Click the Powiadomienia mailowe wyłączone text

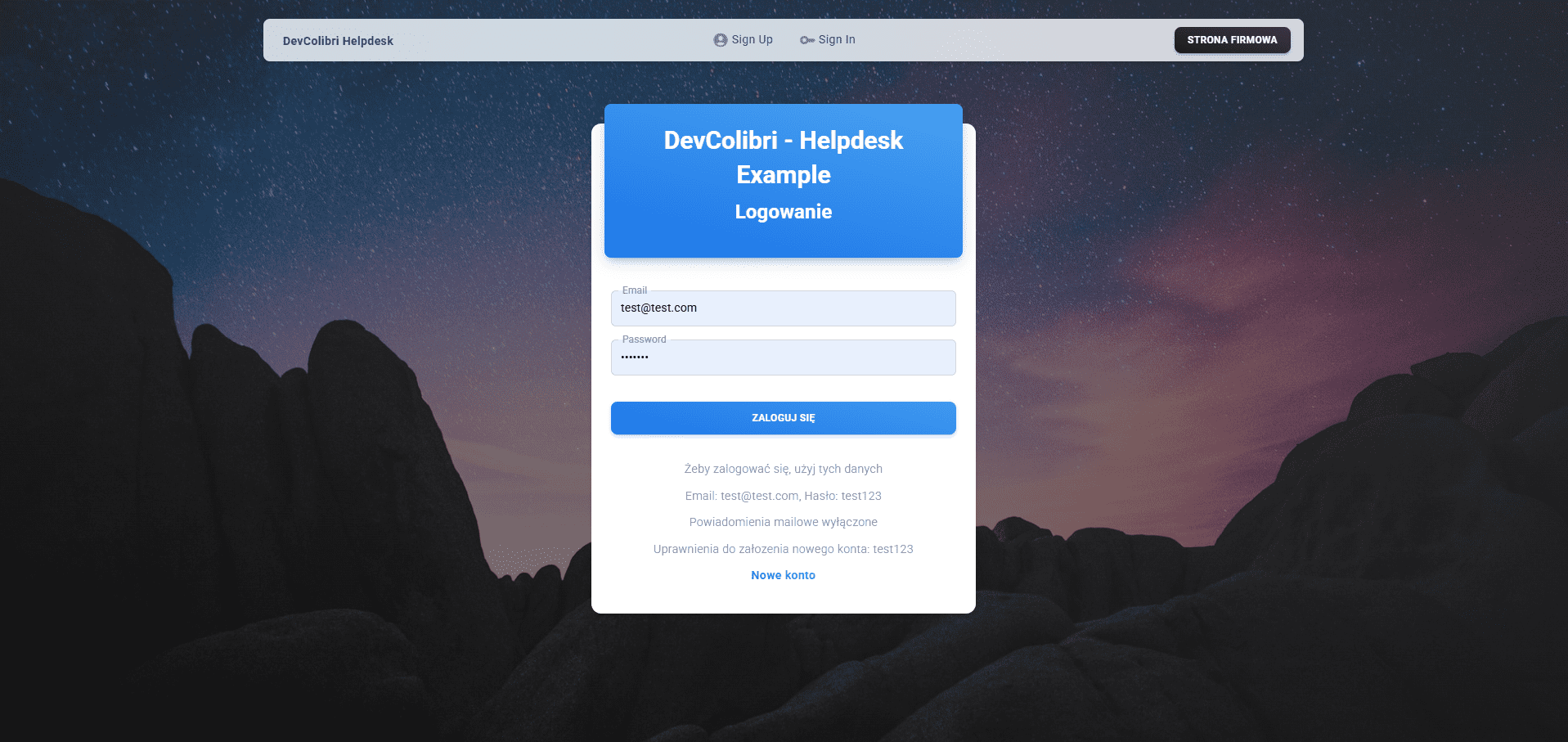783,522
